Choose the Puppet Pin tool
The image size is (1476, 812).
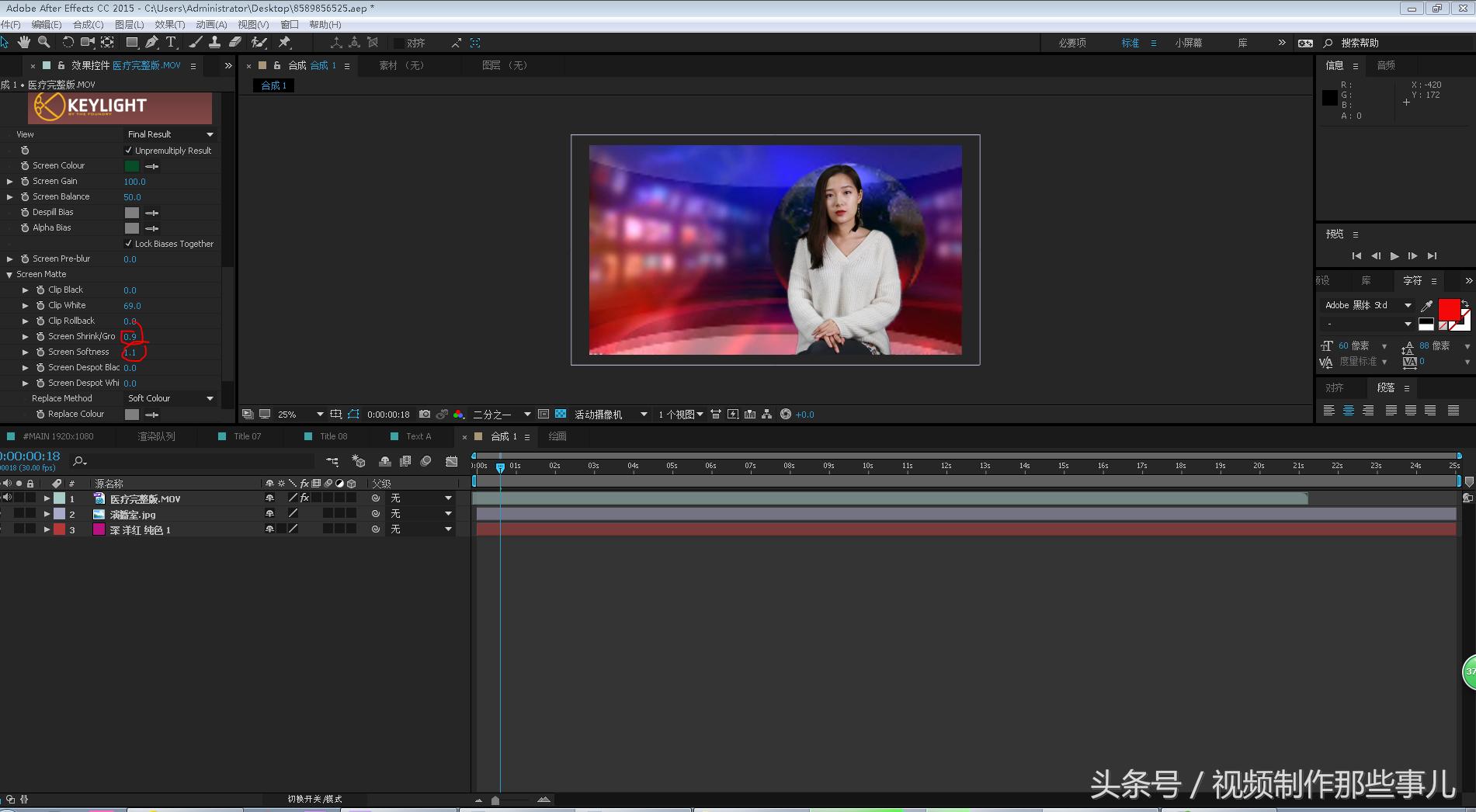(285, 42)
